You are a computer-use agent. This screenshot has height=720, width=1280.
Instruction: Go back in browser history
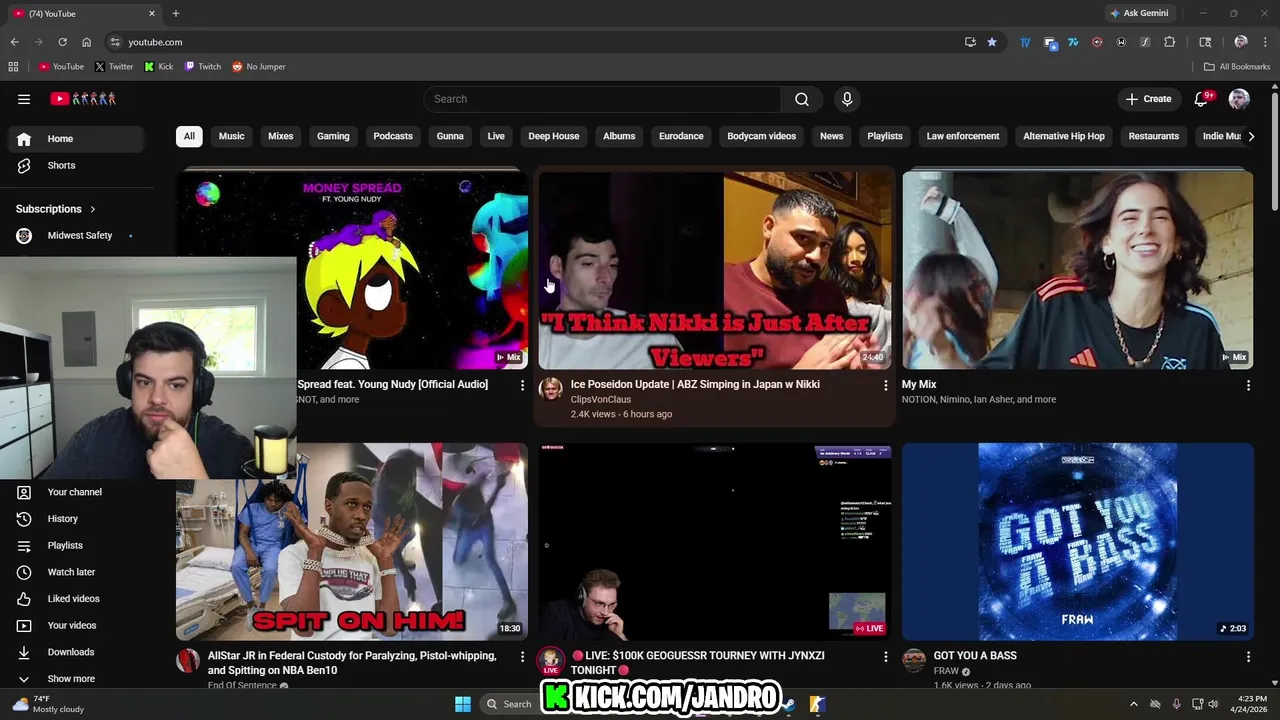pos(14,42)
